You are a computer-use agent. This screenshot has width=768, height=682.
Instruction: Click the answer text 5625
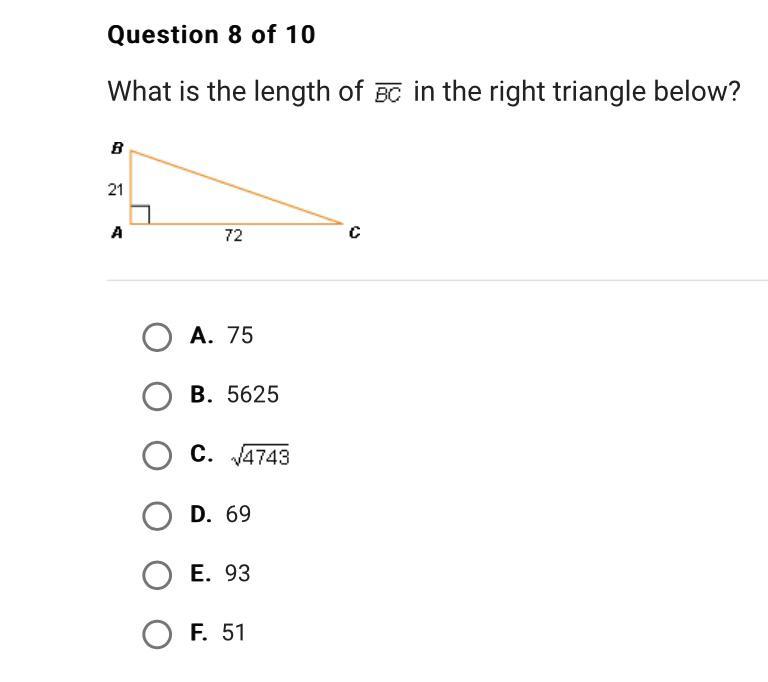pyautogui.click(x=253, y=395)
